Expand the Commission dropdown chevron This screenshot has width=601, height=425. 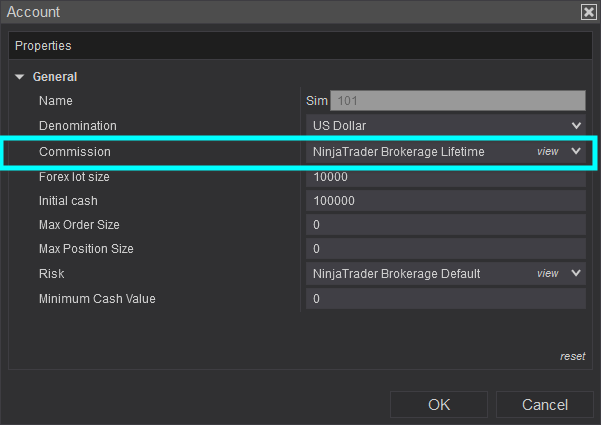(576, 151)
